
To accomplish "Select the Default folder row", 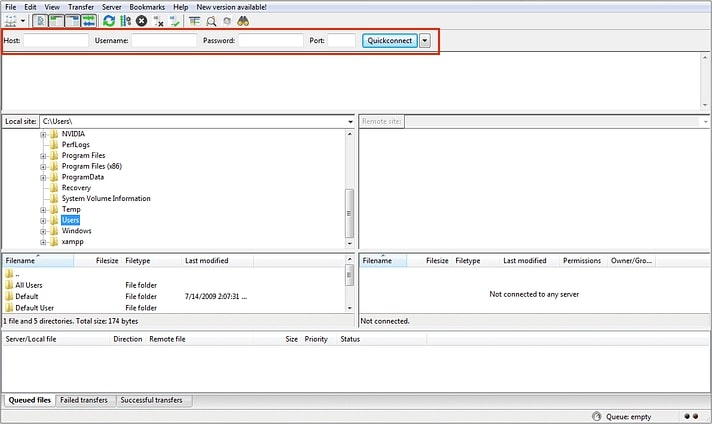I will [x=174, y=296].
